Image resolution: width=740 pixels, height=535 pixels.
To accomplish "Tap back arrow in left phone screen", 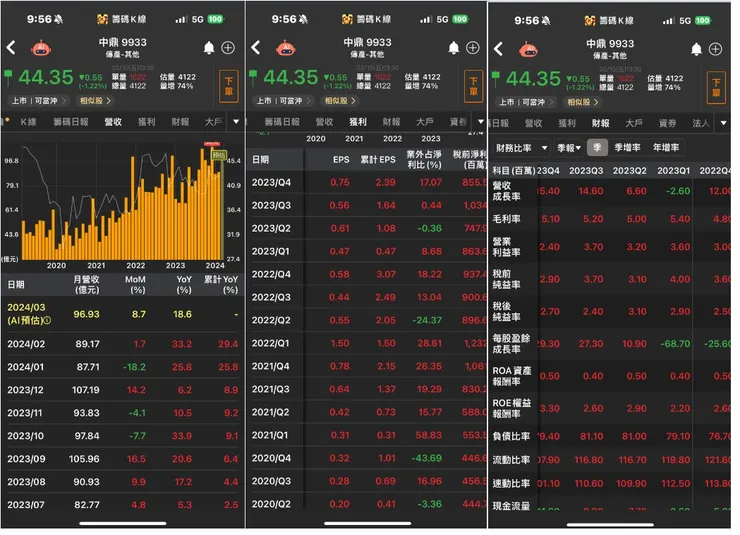I will (x=11, y=48).
